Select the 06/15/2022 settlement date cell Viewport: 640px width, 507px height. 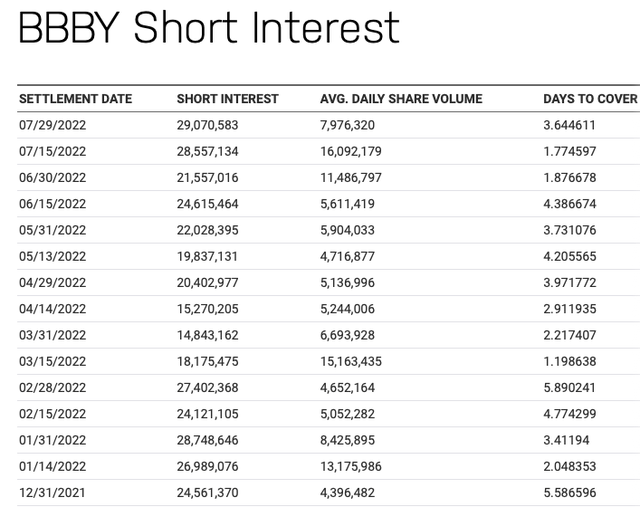pyautogui.click(x=53, y=203)
